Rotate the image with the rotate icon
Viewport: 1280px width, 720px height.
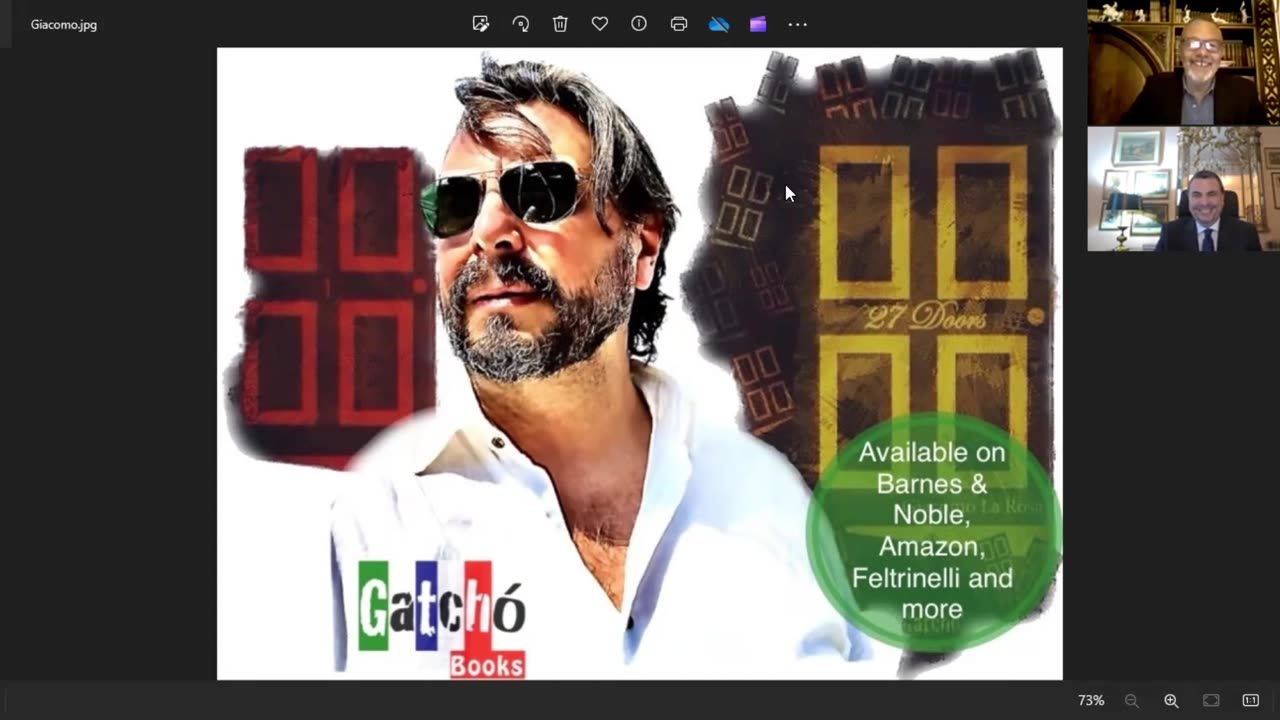(521, 24)
